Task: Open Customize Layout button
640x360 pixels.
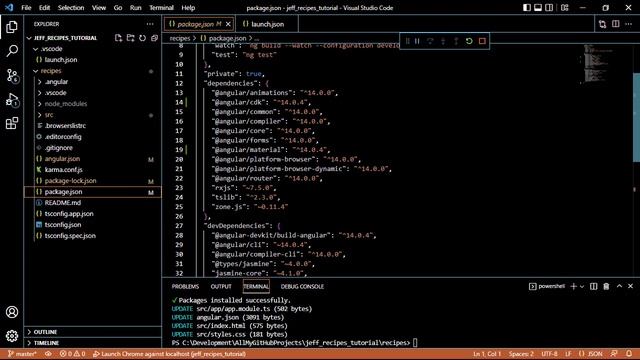Action: 565,7
